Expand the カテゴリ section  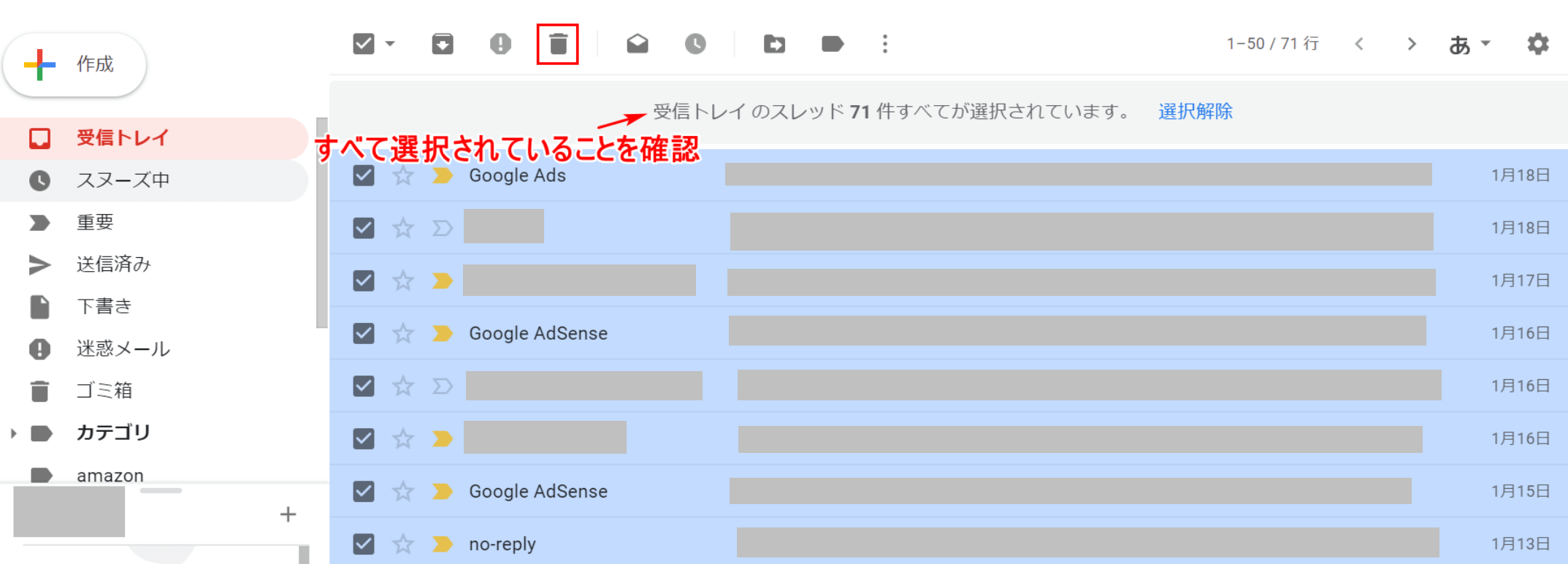point(13,433)
